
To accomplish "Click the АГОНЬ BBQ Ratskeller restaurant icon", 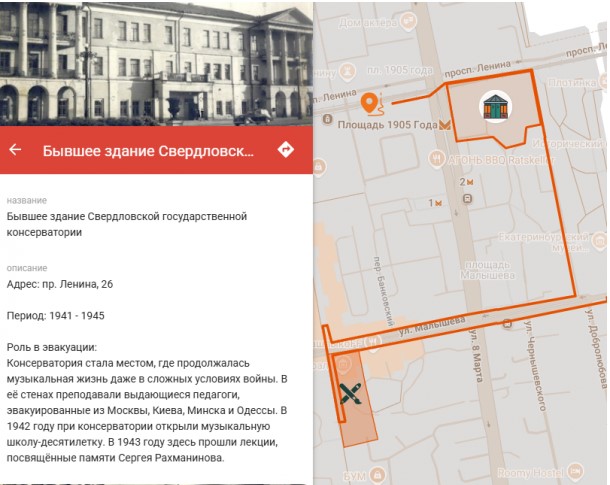I will pyautogui.click(x=436, y=158).
